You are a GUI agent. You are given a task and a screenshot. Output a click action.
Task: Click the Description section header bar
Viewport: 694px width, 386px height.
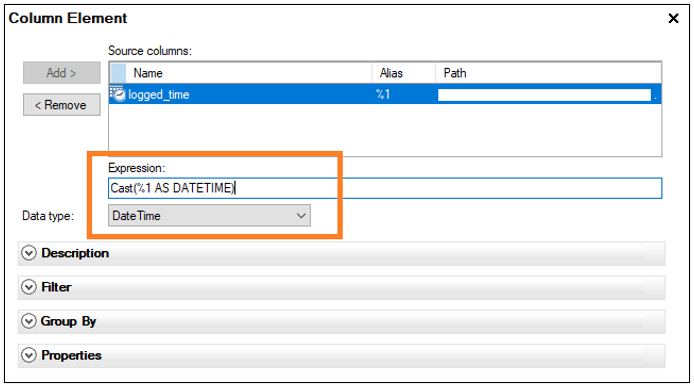341,253
